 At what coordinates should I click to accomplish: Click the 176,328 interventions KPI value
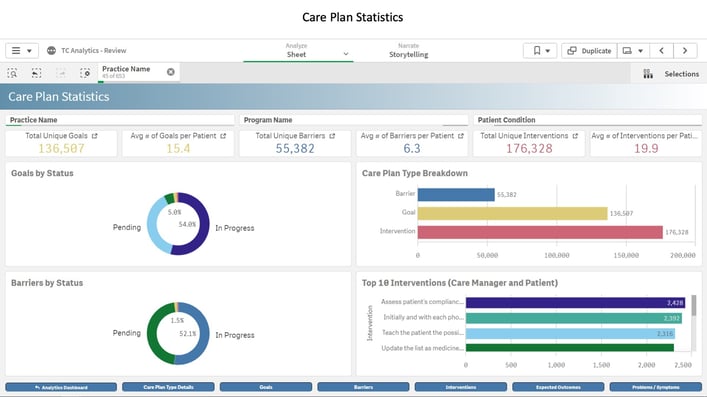pos(529,148)
